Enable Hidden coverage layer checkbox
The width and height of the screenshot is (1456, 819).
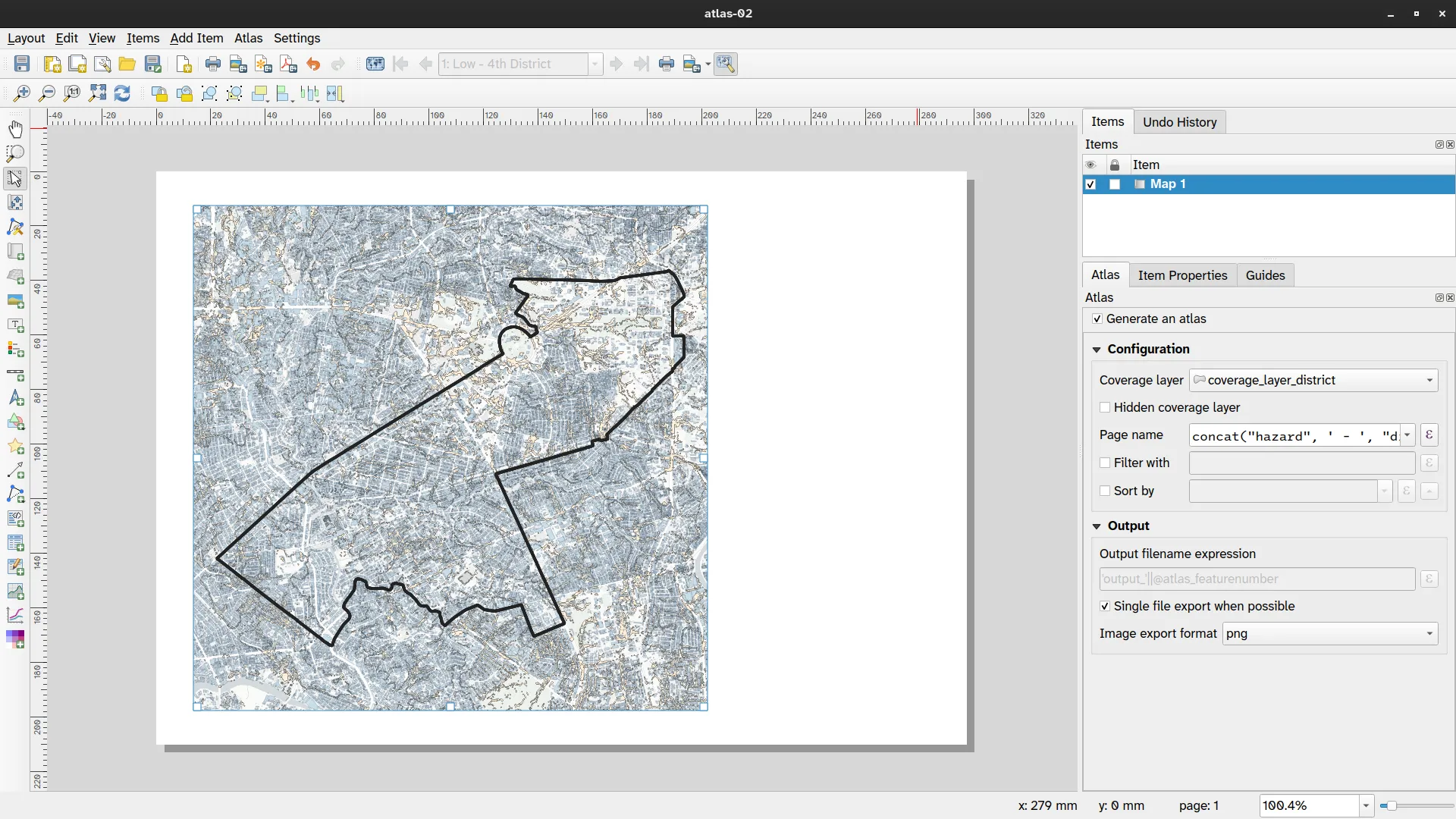(x=1105, y=408)
